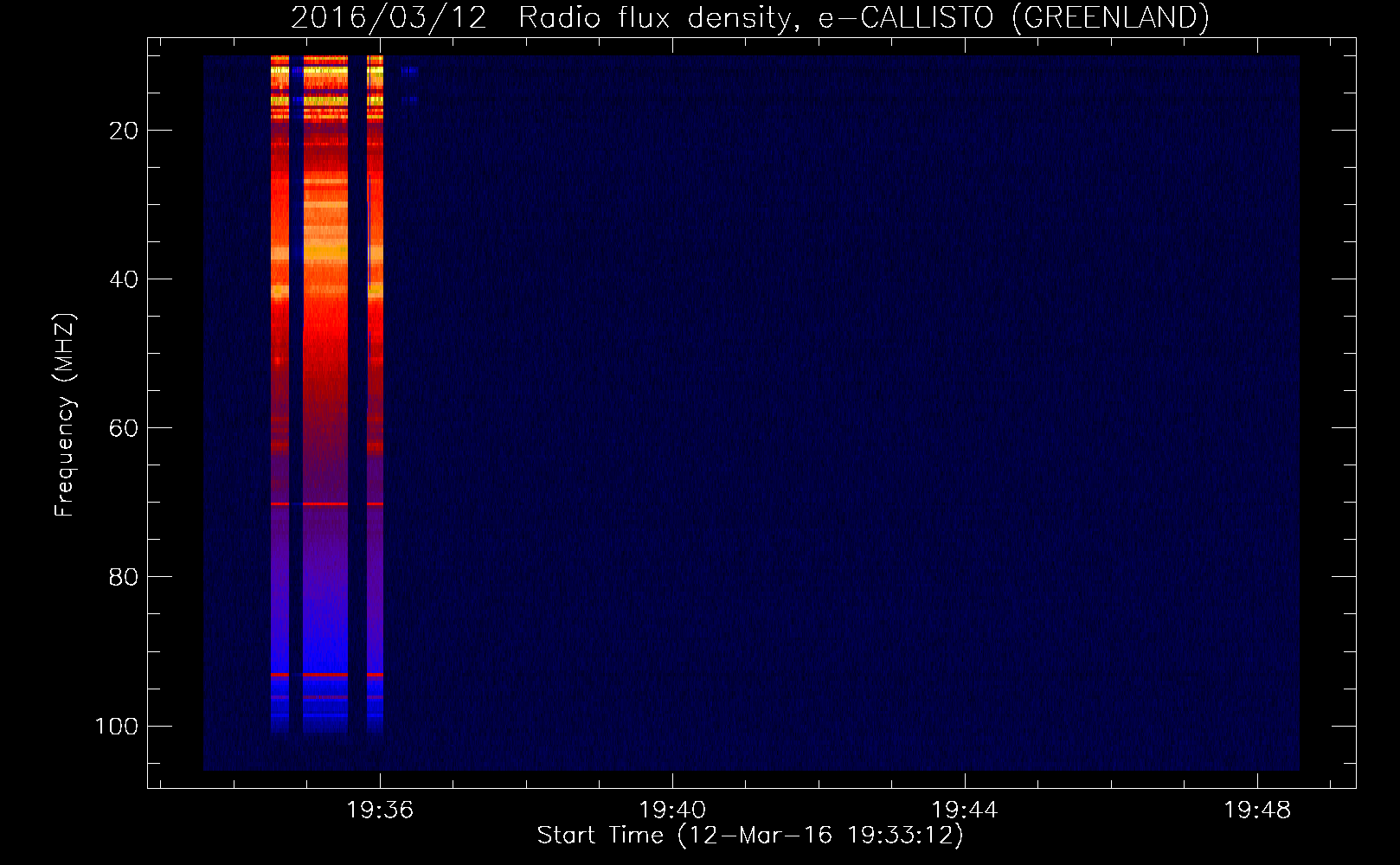Image resolution: width=1400 pixels, height=865 pixels.
Task: Click the '20' frequency tick label
Action: pos(124,131)
